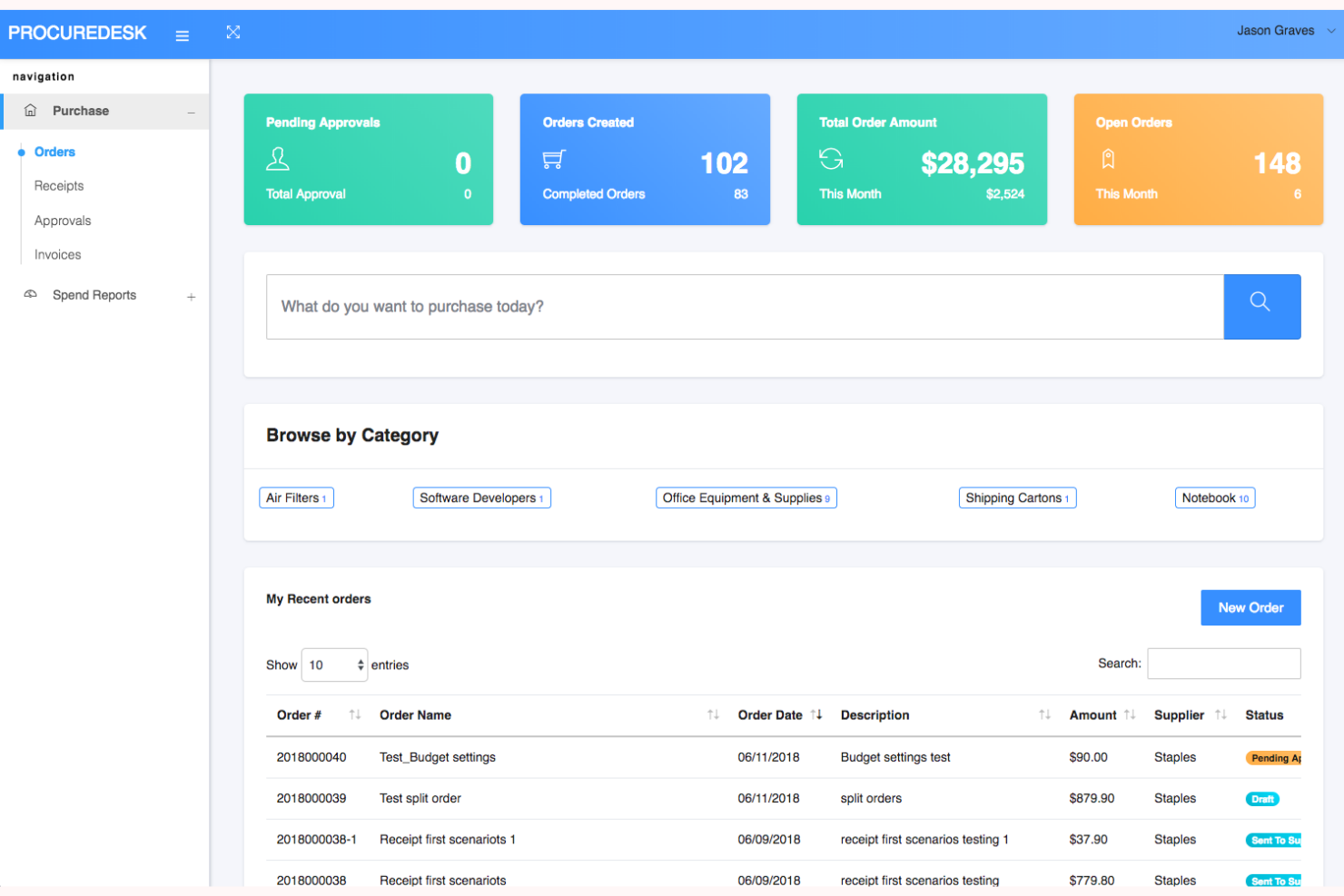Collapse the Purchase navigation section
1344x896 pixels.
pyautogui.click(x=191, y=111)
